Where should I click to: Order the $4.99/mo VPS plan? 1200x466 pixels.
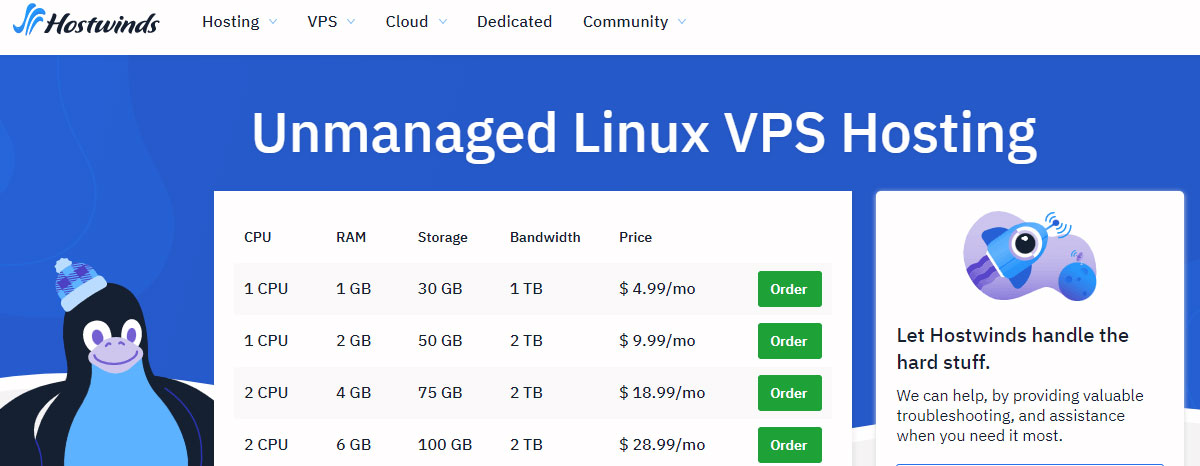click(x=789, y=289)
